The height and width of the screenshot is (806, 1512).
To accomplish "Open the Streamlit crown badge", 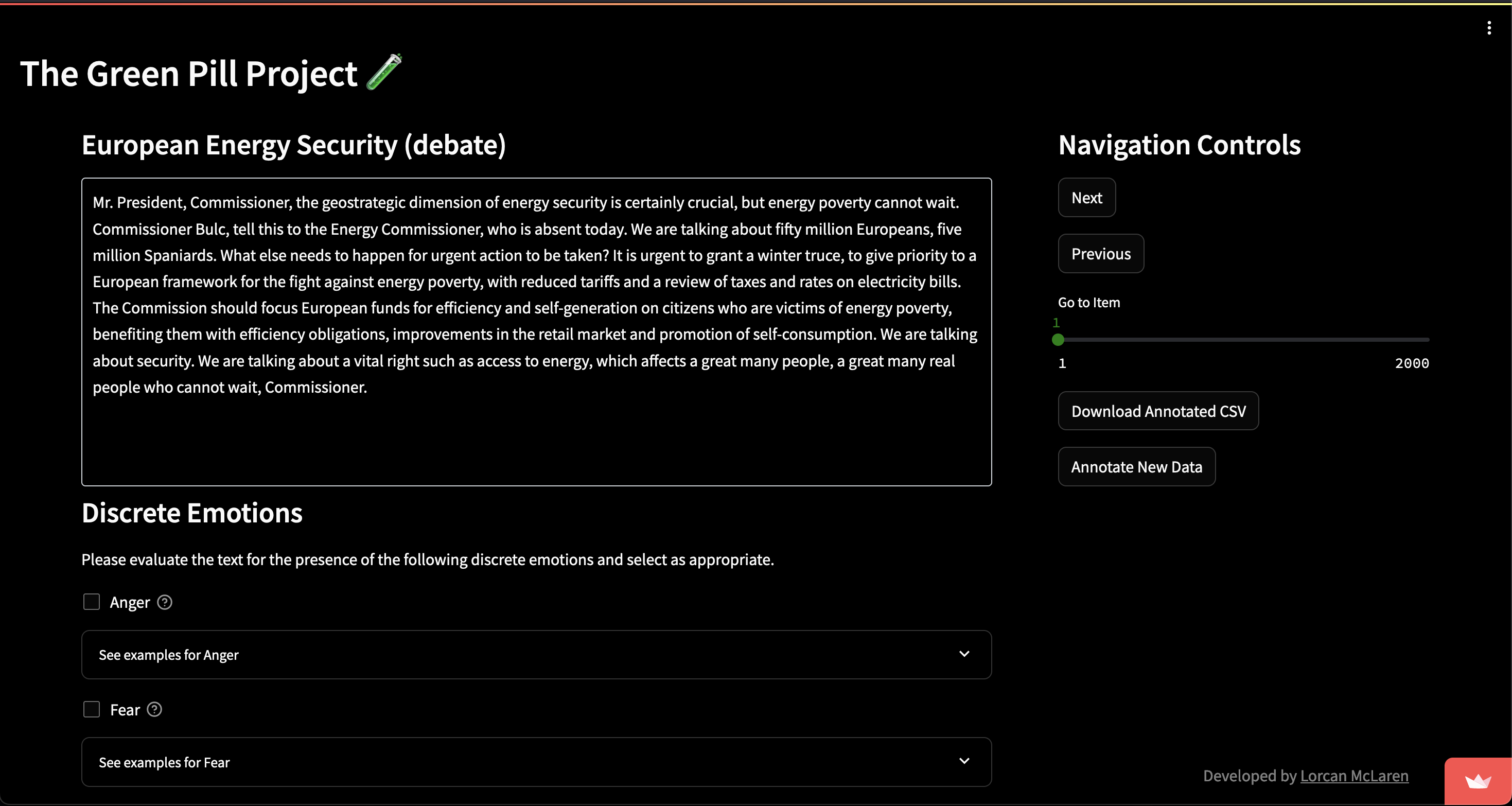I will [x=1478, y=781].
